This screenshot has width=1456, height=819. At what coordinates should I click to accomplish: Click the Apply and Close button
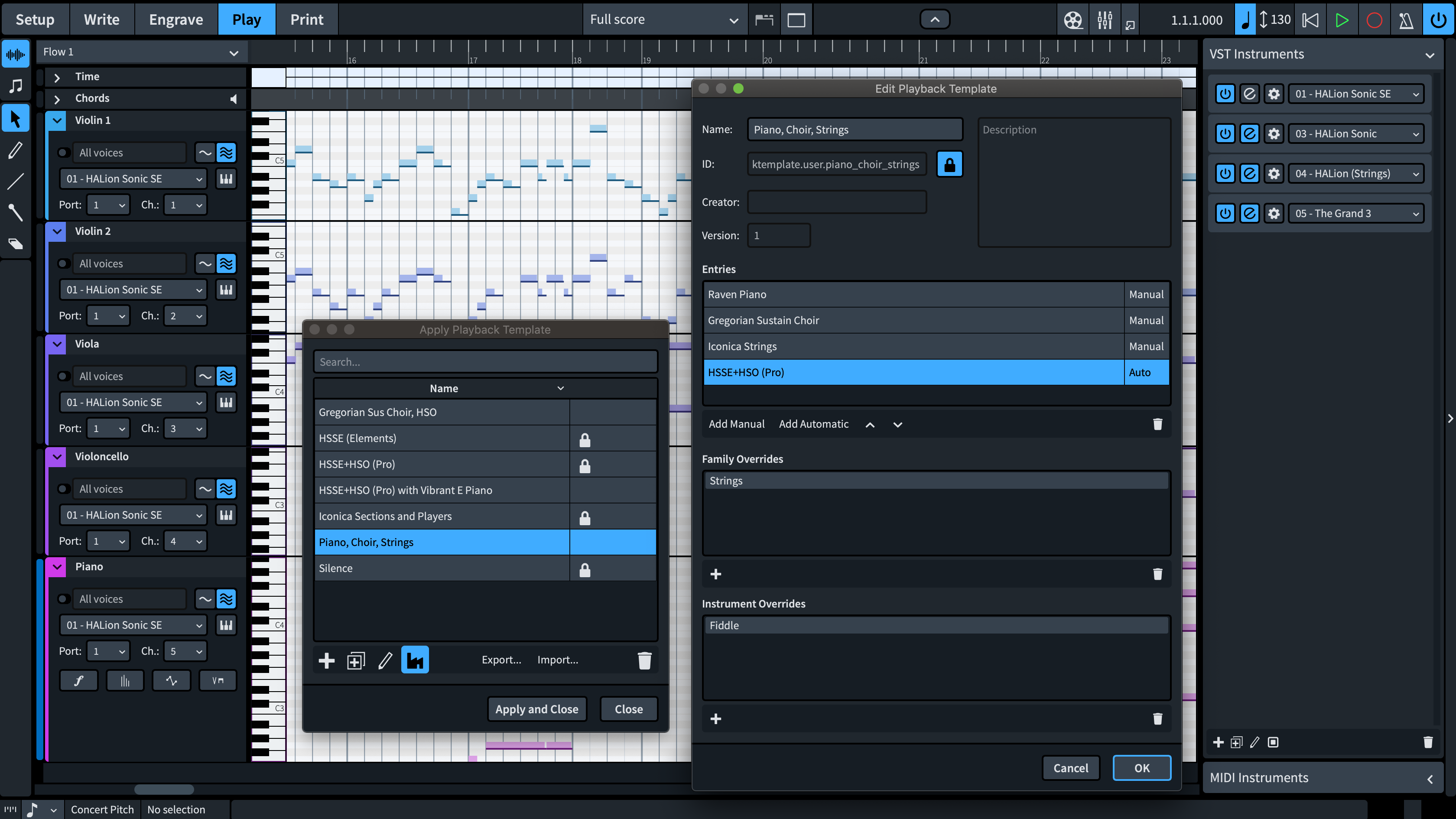536,709
